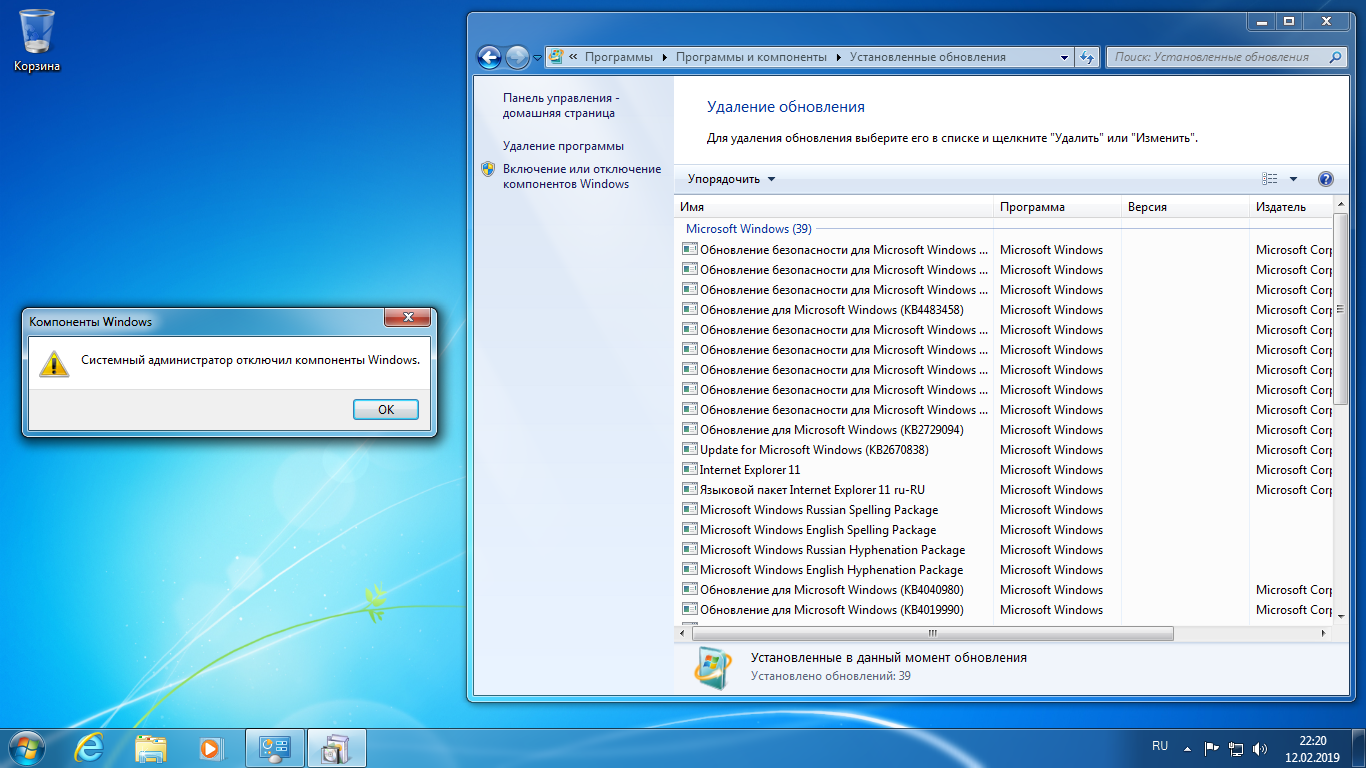Click the search field Поиск: Установленные обновления

pyautogui.click(x=1220, y=58)
